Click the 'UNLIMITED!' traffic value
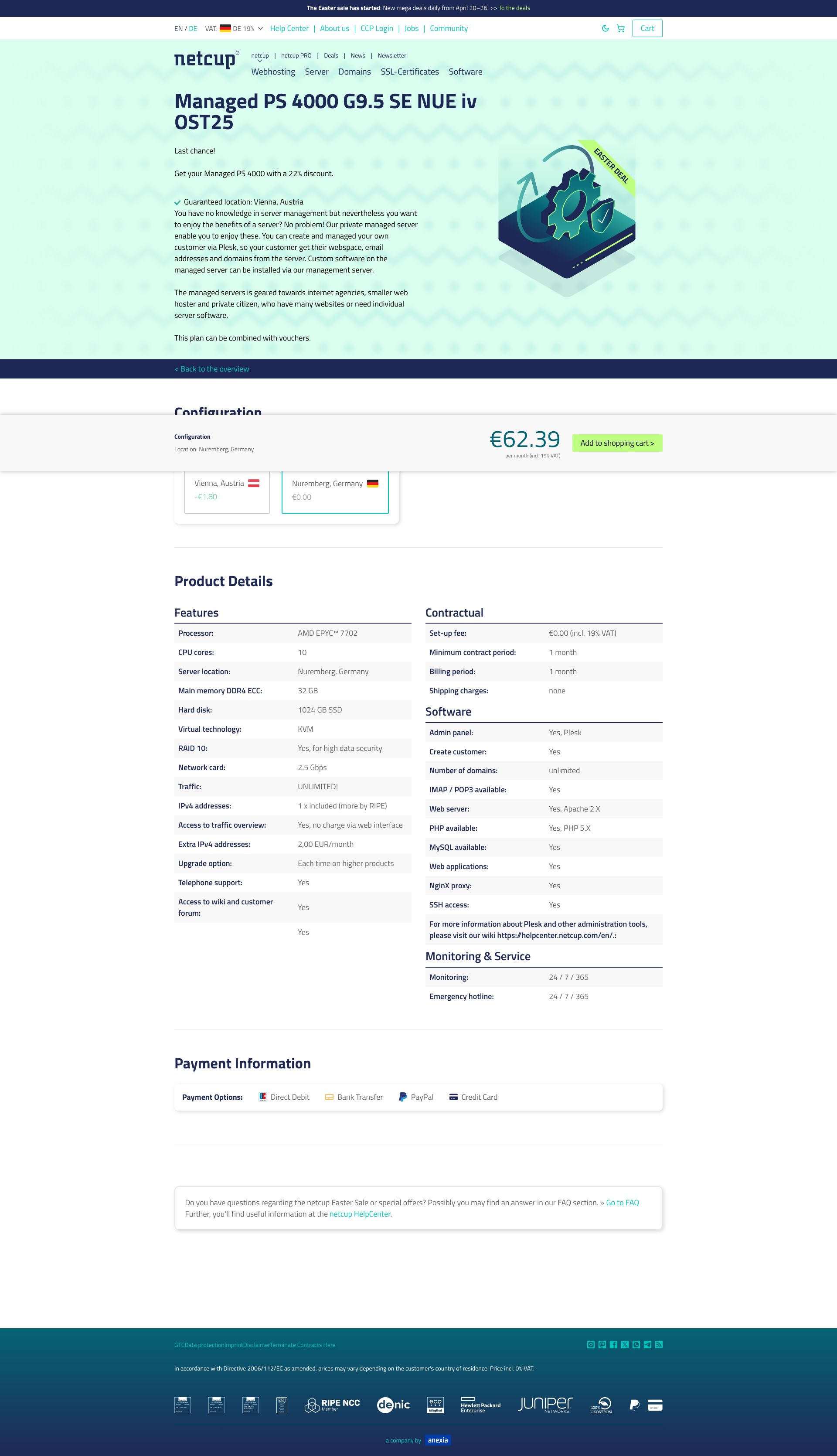The width and height of the screenshot is (837, 1456). (x=318, y=787)
